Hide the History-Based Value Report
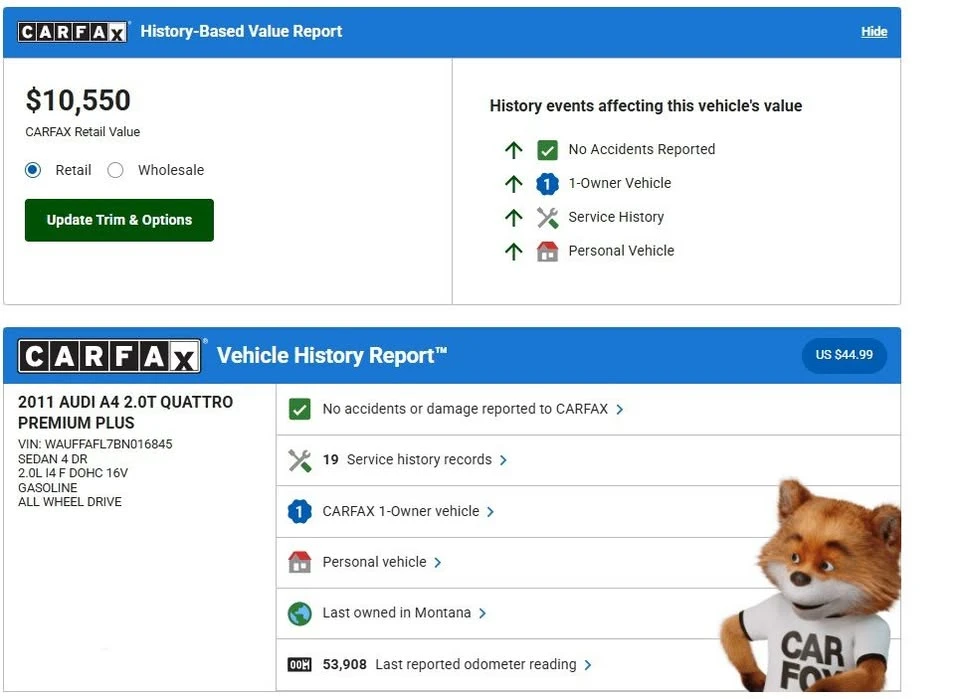 874,32
